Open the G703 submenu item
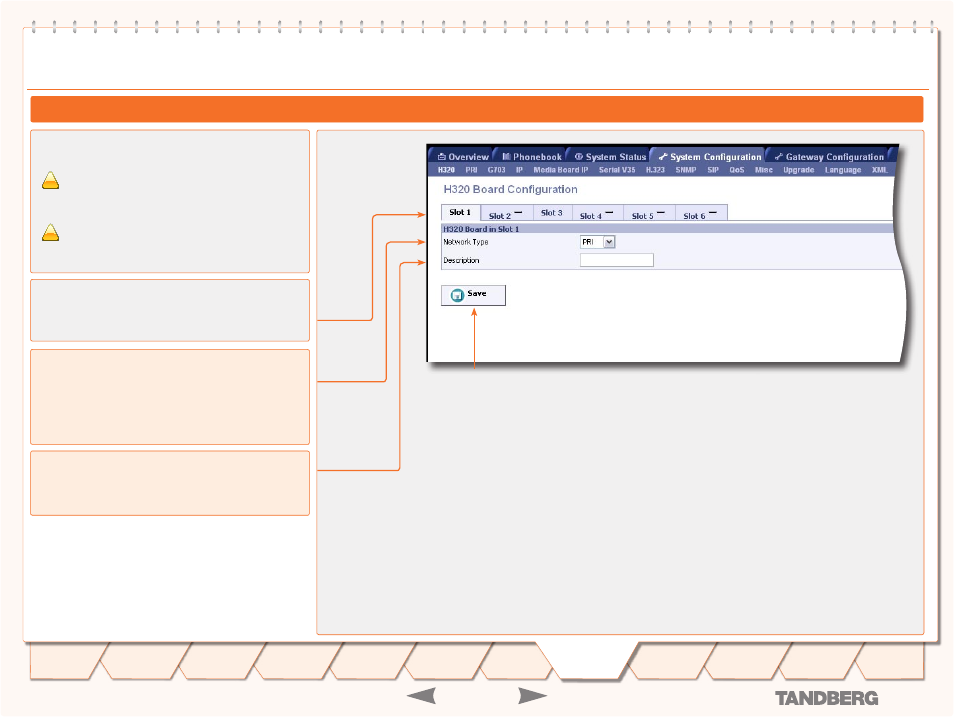954x717 pixels. [x=496, y=170]
